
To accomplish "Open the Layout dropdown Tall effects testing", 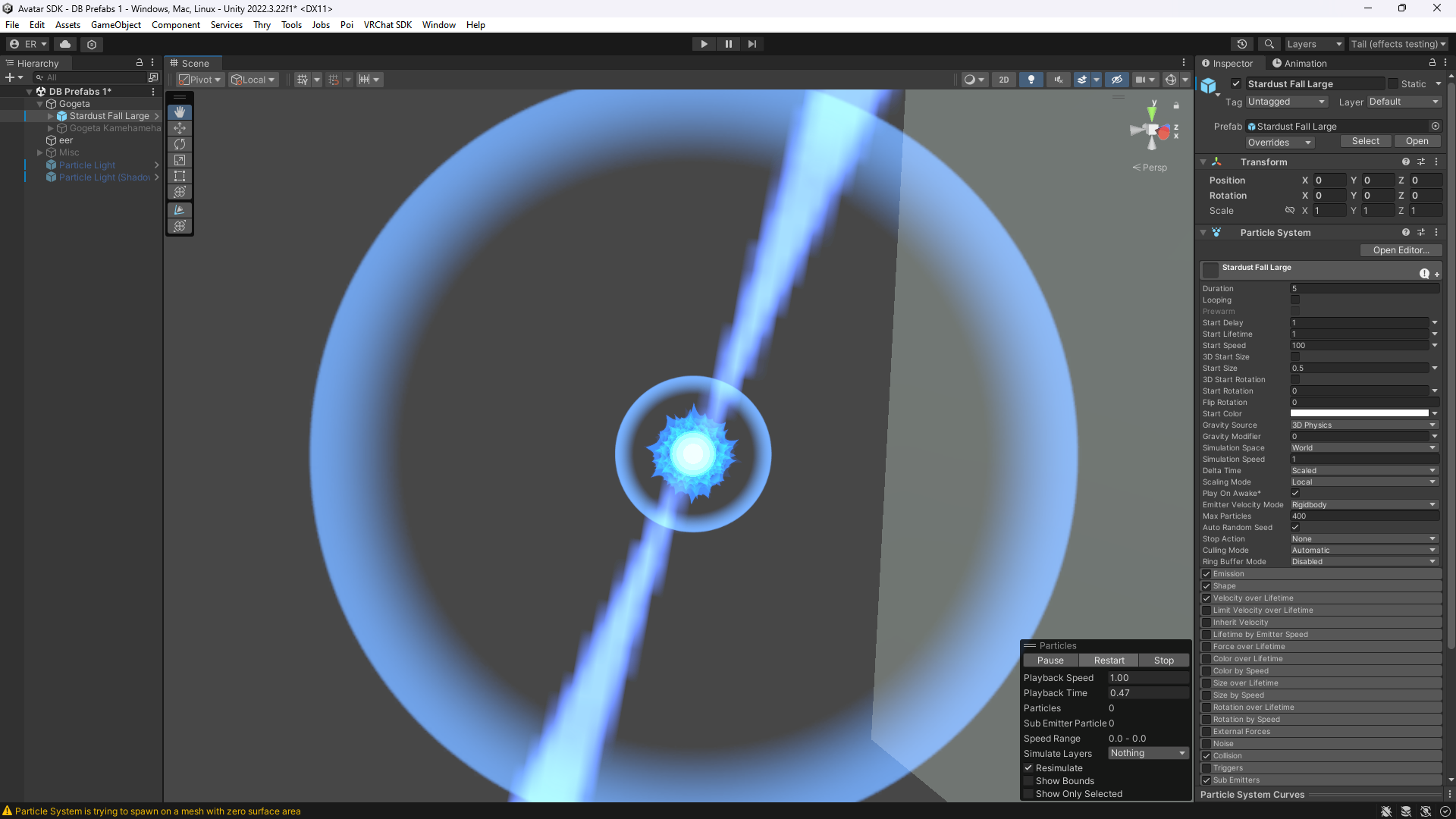I will (1398, 44).
